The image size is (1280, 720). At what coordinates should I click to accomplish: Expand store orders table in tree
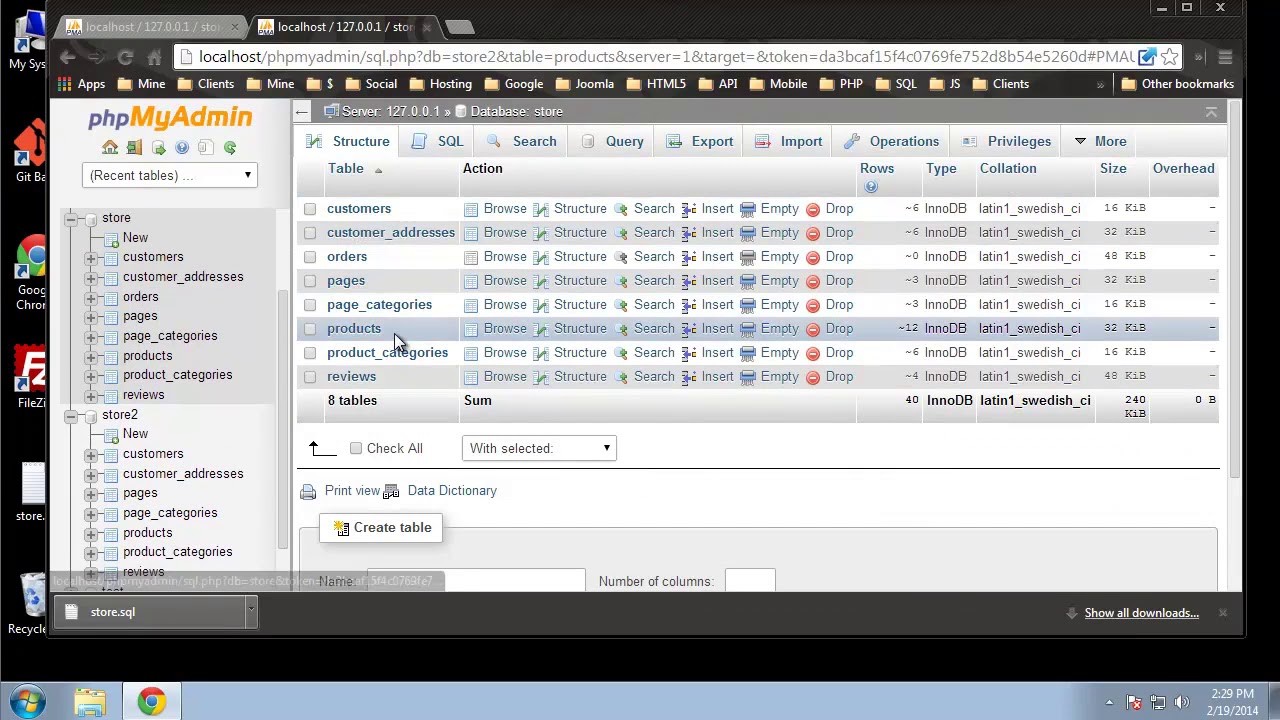click(91, 297)
